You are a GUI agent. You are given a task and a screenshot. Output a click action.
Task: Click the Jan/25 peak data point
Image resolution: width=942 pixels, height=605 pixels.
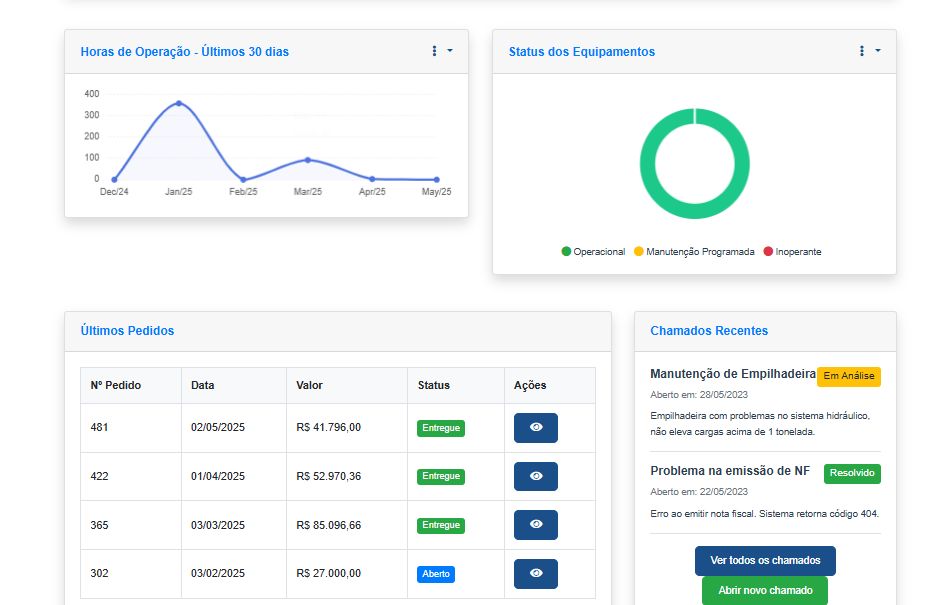pos(179,103)
